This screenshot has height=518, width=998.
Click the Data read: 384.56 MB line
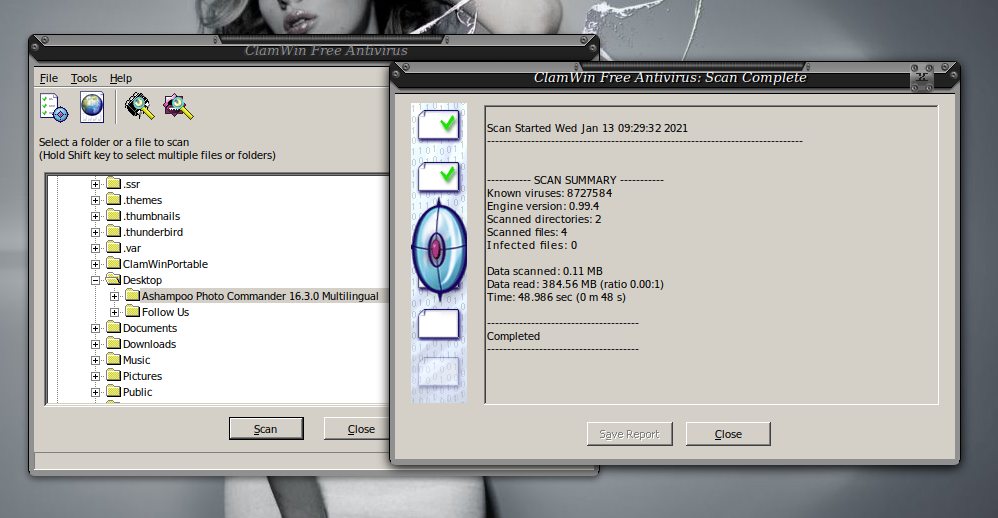(575, 284)
